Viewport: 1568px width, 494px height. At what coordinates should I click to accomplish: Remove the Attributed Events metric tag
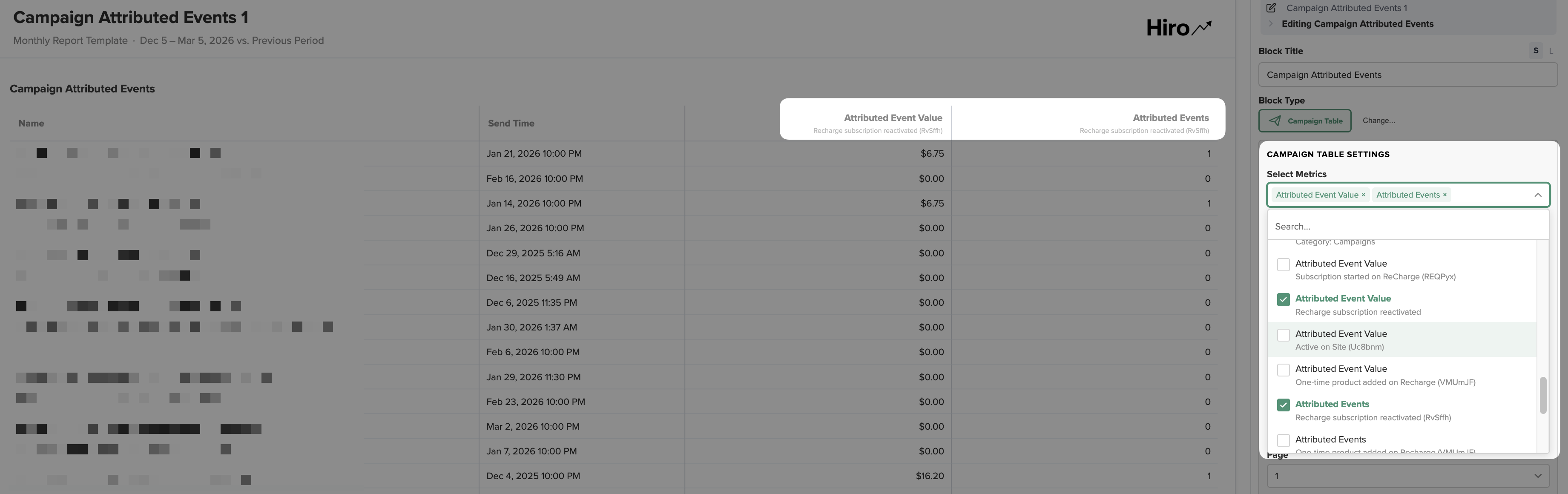(x=1445, y=195)
